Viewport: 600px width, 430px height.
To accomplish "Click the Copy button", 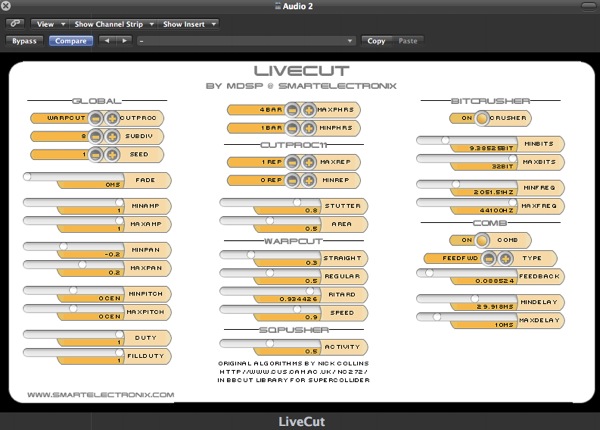I will tap(376, 41).
